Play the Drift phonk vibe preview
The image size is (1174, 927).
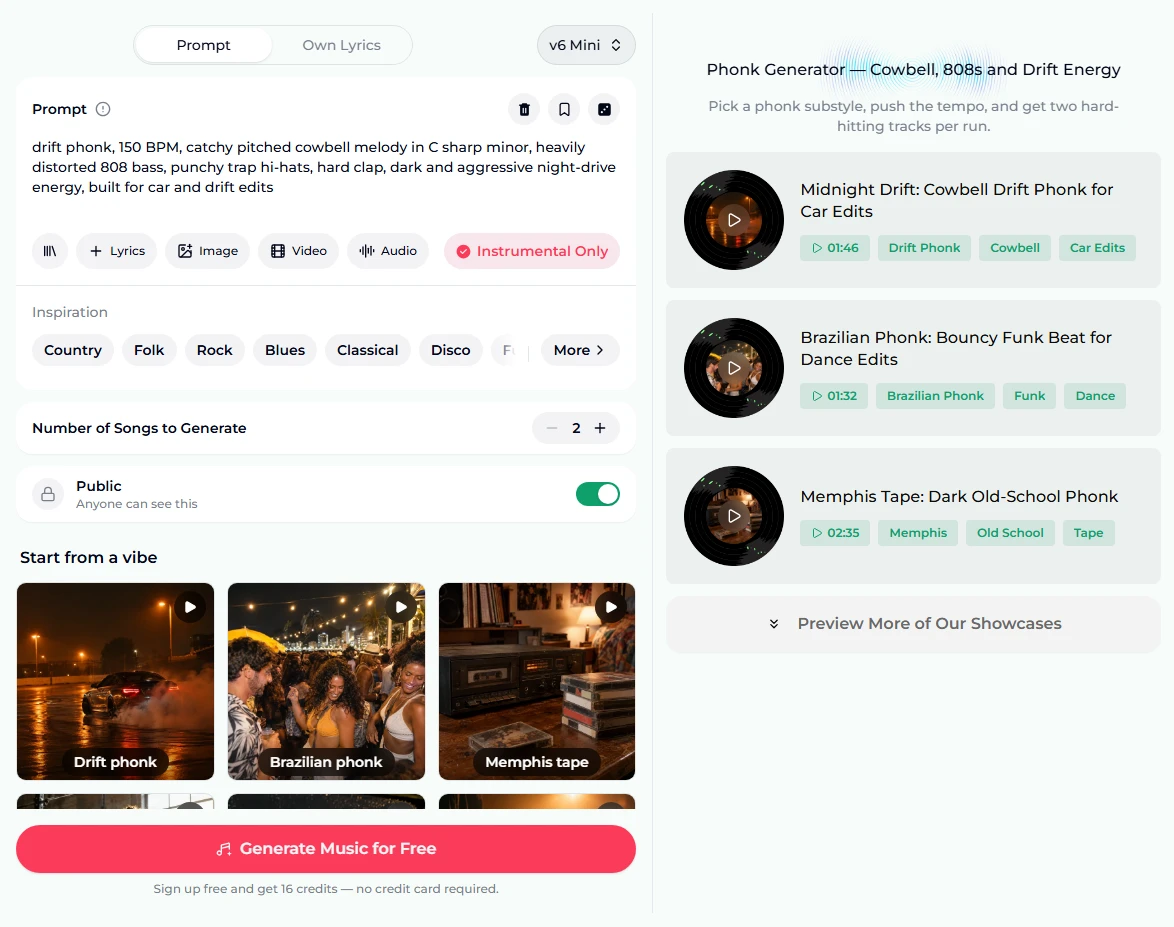tap(190, 607)
